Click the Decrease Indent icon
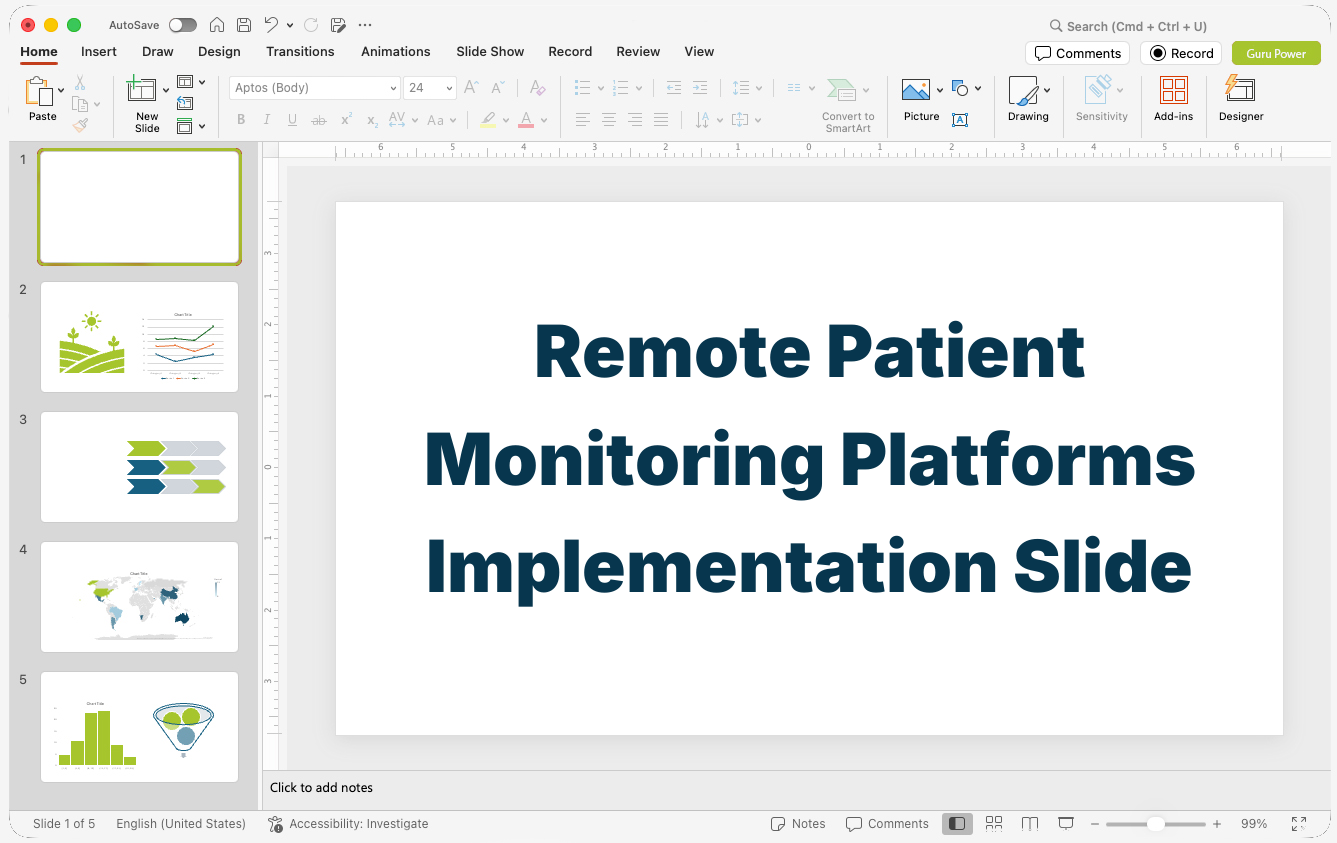The width and height of the screenshot is (1337, 843). (674, 88)
